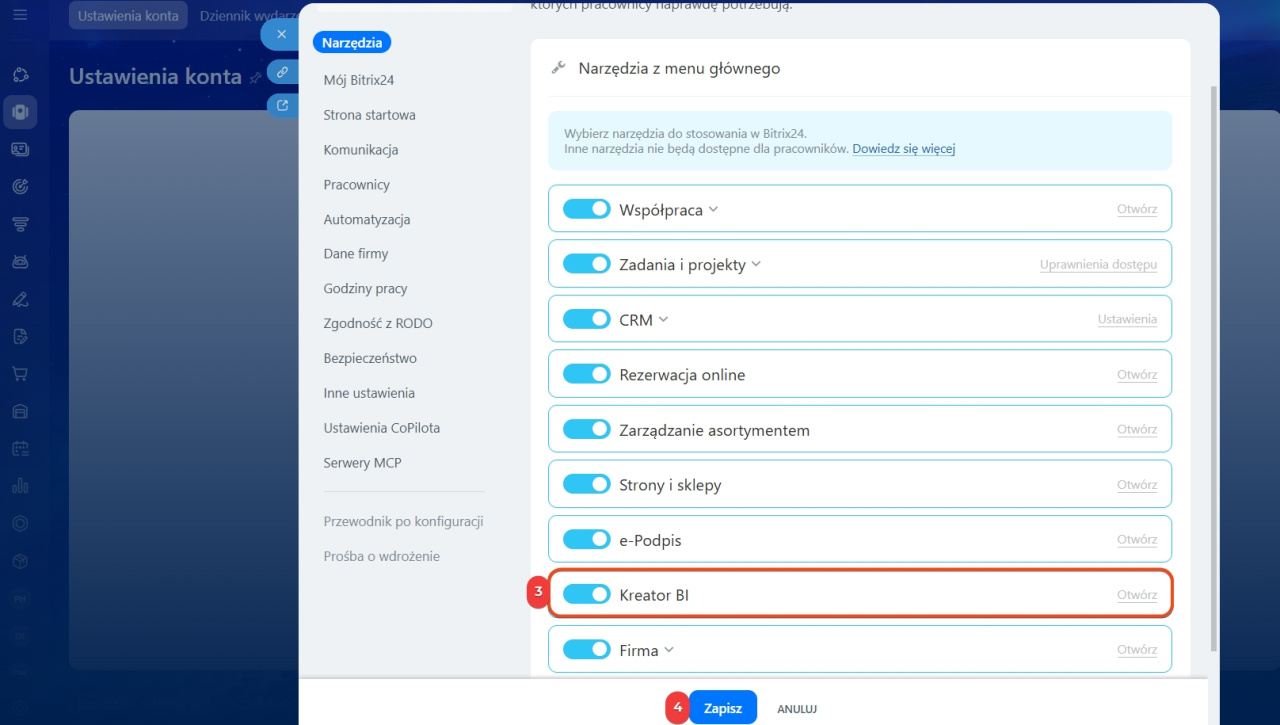Open the robot icon in sidebar
The width and height of the screenshot is (1280, 725).
[20, 261]
